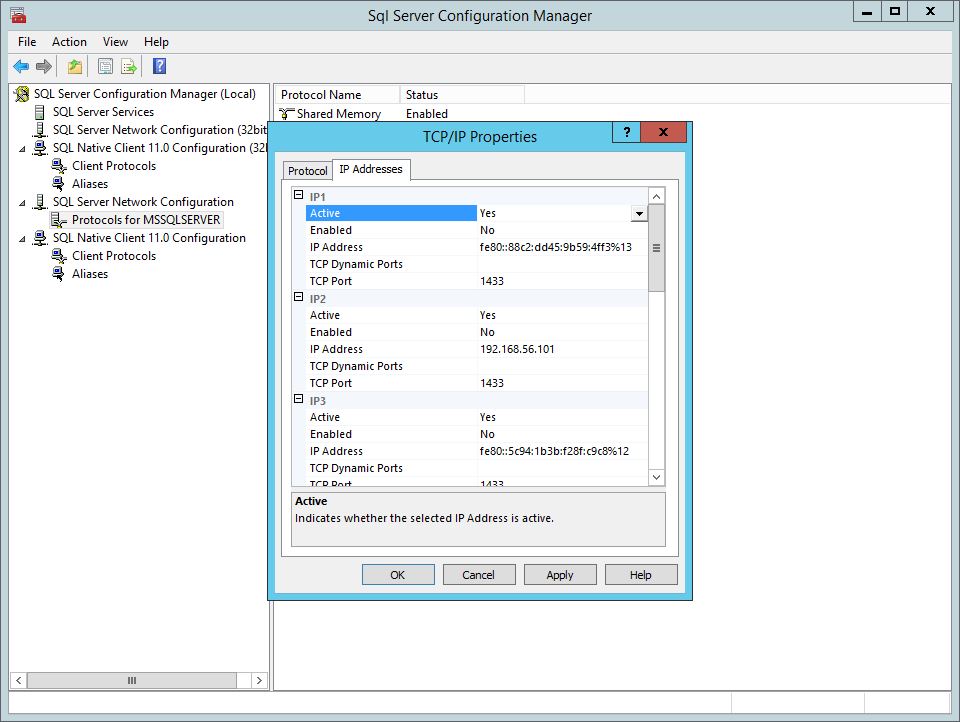Click the IP1 TCP Port 1433
This screenshot has height=722, width=960.
click(x=562, y=281)
